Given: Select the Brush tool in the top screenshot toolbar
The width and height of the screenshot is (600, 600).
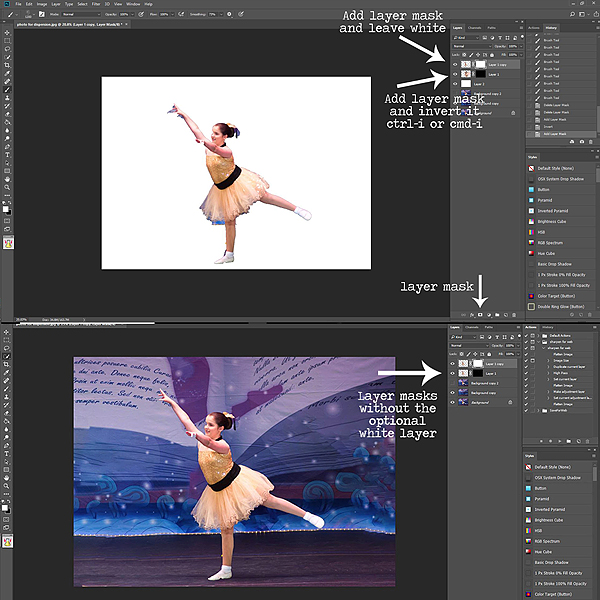Looking at the screenshot, I should 7,89.
